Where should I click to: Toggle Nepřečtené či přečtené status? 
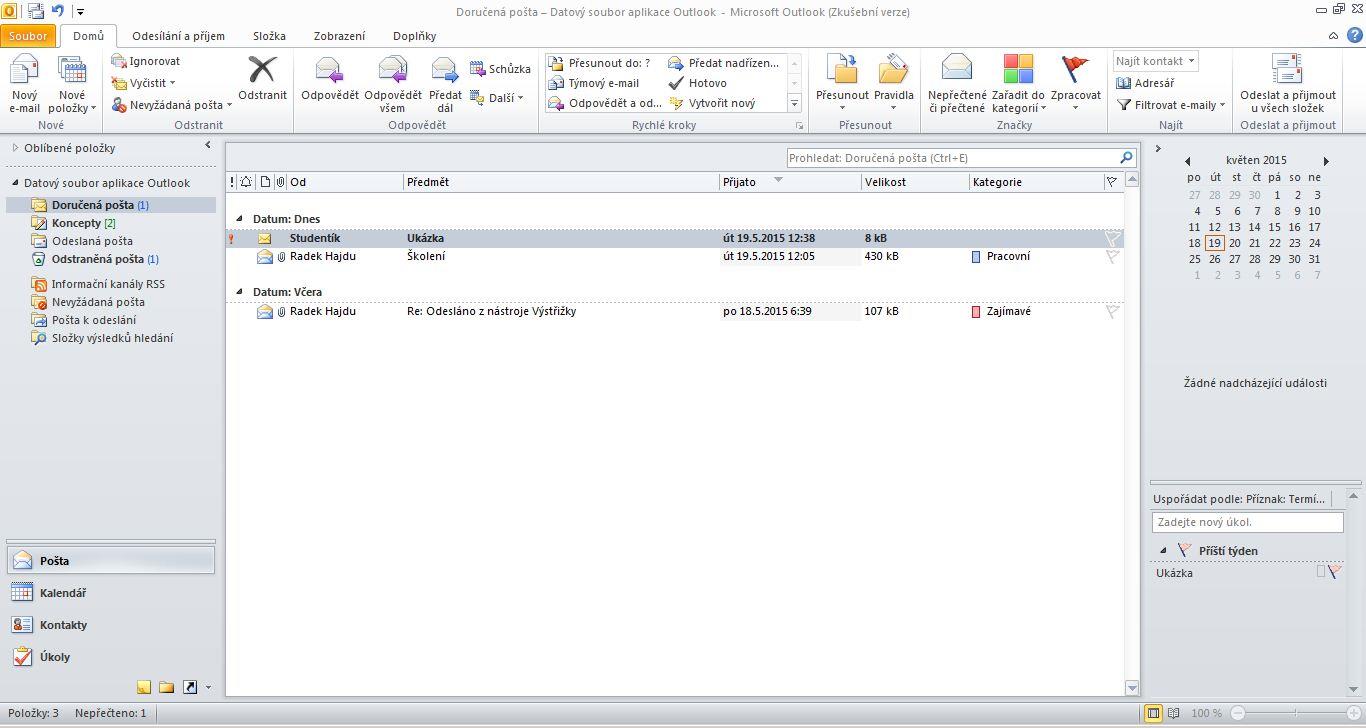pyautogui.click(x=957, y=85)
